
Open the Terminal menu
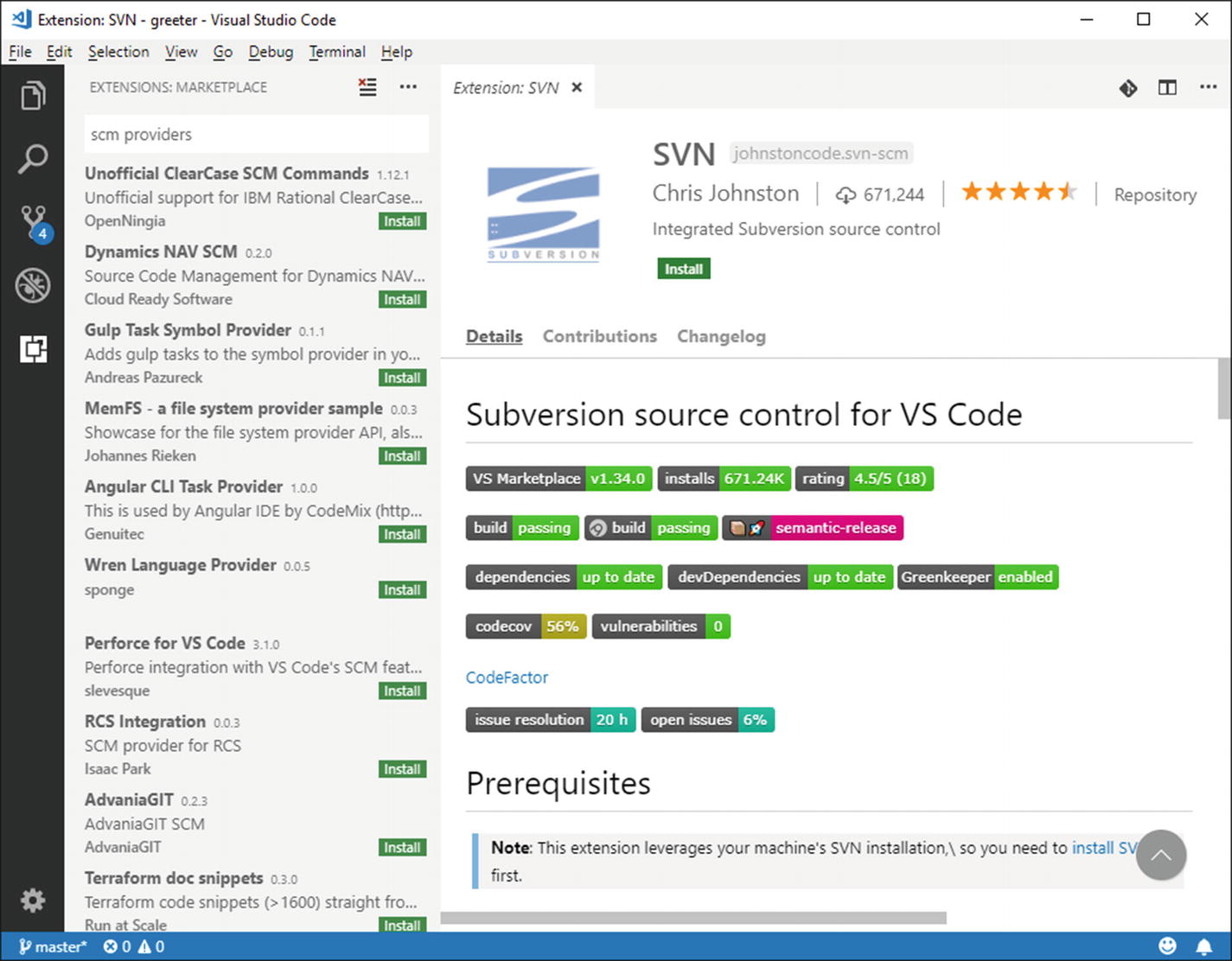point(337,52)
